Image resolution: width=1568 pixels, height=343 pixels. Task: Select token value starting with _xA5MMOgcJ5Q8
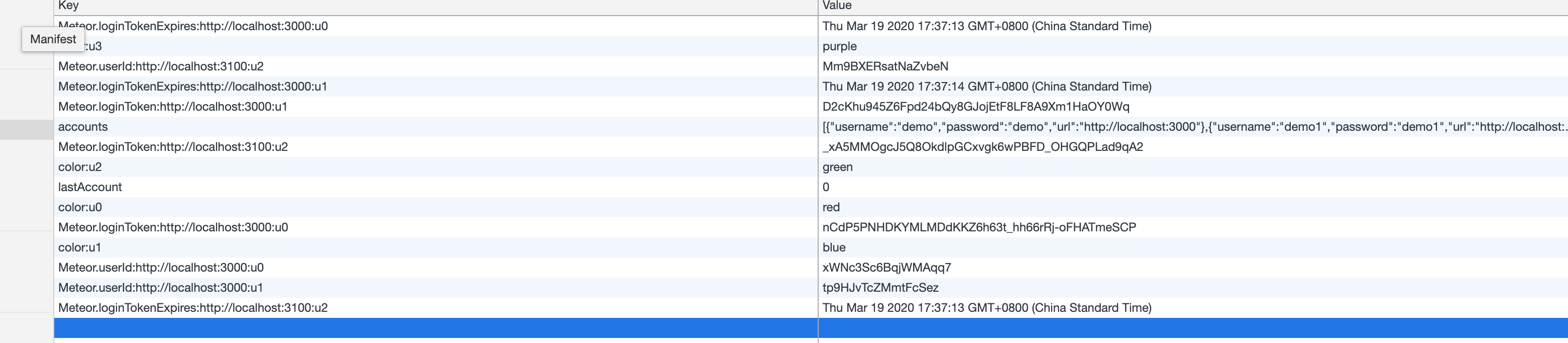[982, 147]
